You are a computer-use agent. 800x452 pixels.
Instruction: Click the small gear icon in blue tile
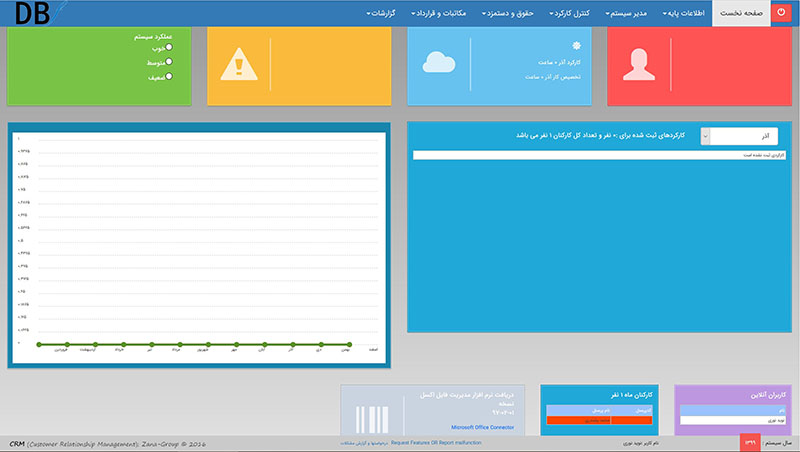click(x=575, y=47)
